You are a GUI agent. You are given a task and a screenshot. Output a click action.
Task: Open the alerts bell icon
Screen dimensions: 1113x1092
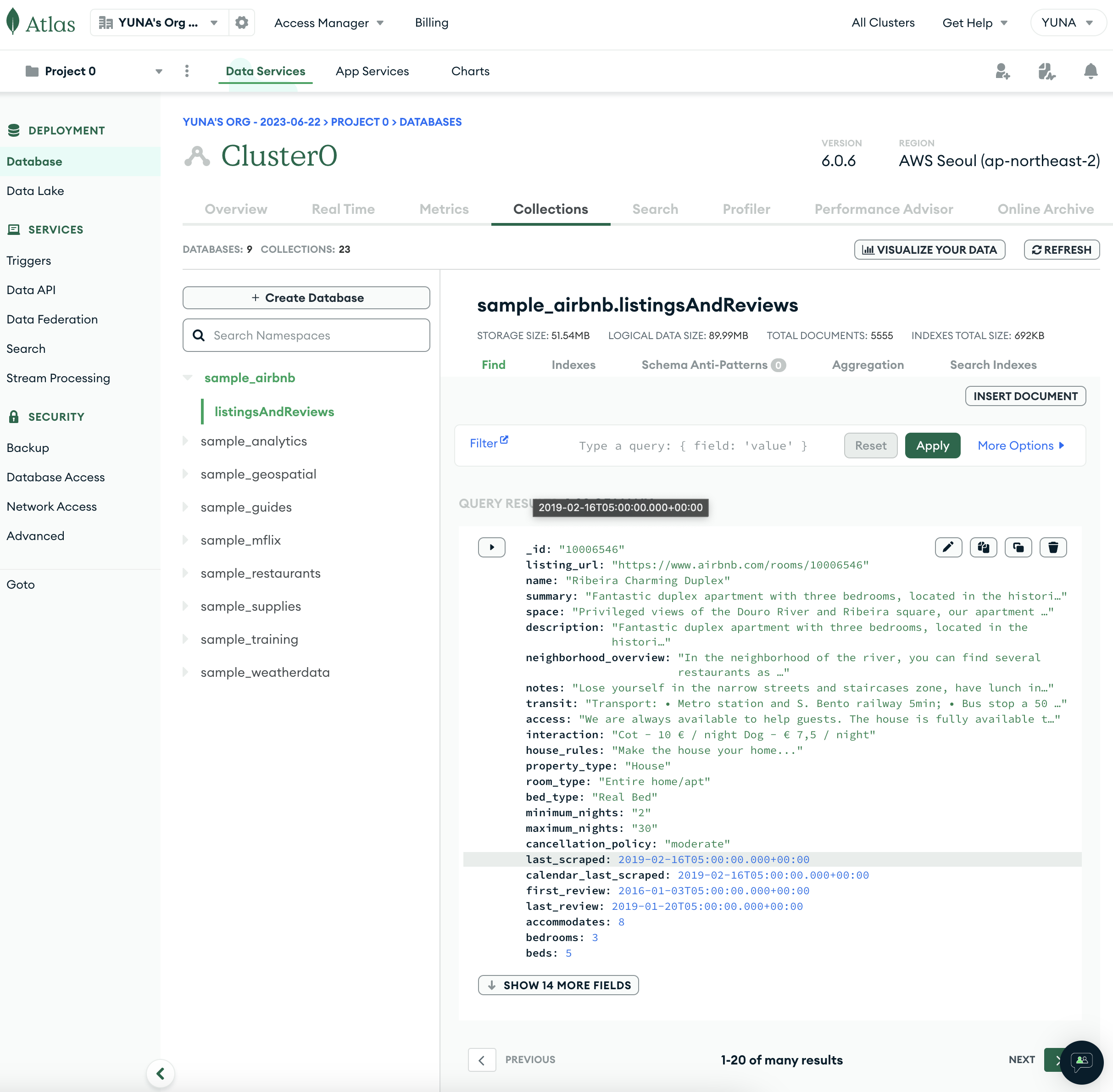1091,71
